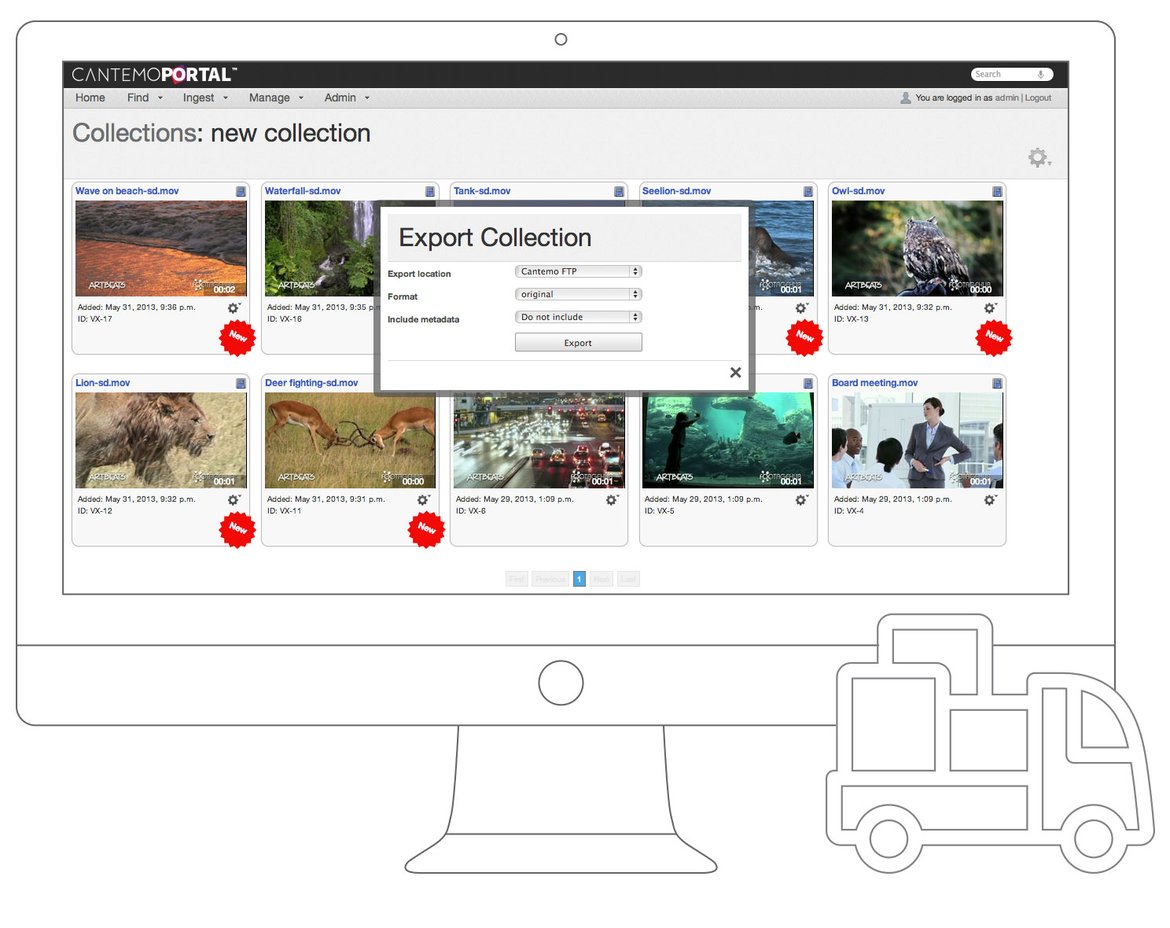Screen dimensions: 1170x928
Task: Open the Lion-sd.mov title link
Action: 102,383
